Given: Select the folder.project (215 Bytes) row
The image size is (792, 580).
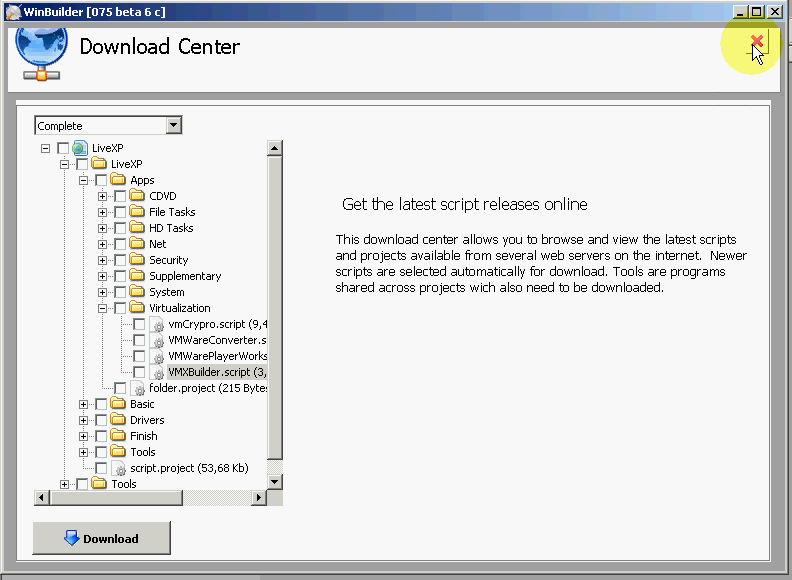Looking at the screenshot, I should point(208,388).
